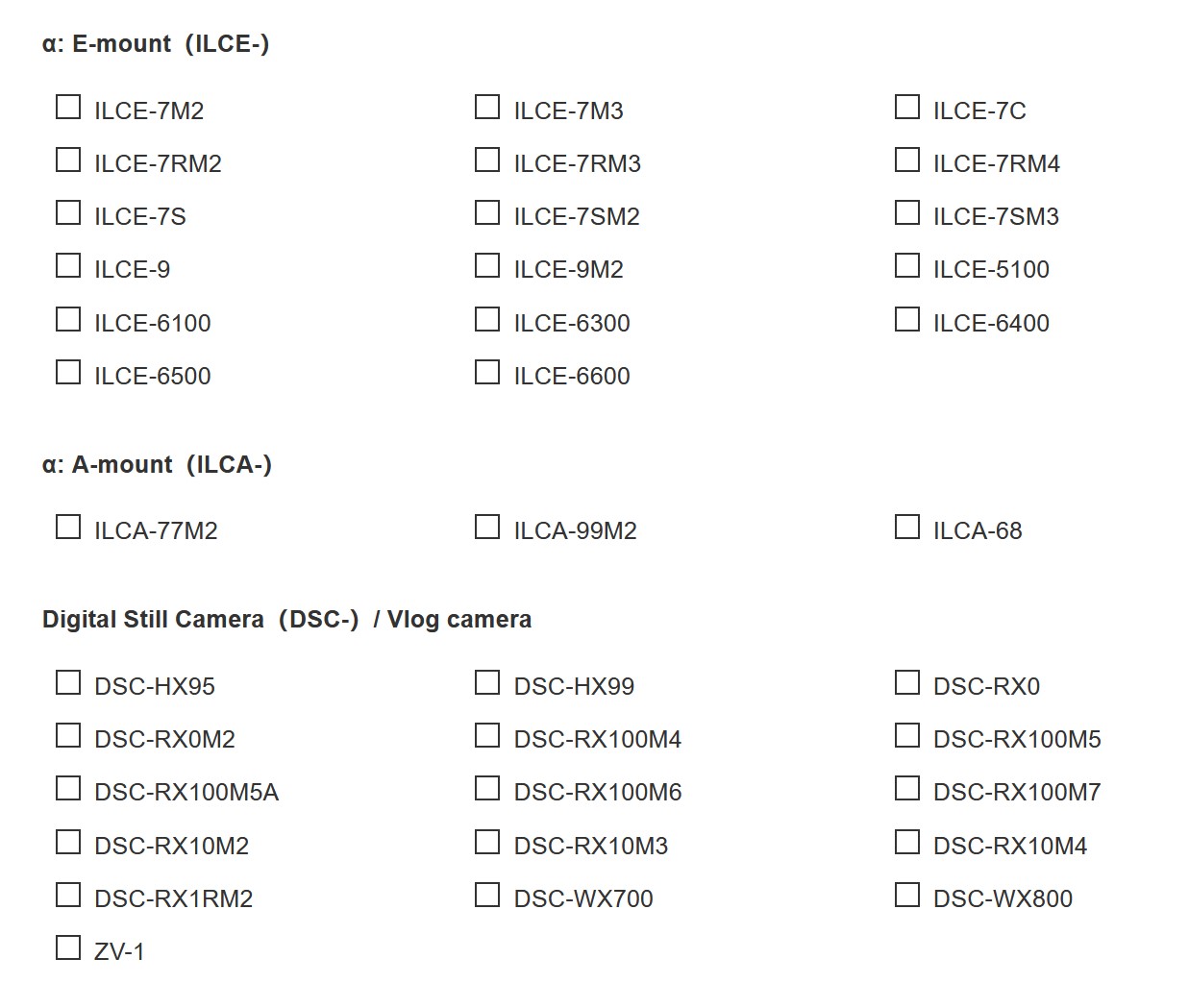Tick the ZV-1 vlog camera checkbox
The width and height of the screenshot is (1189, 1008).
[68, 947]
